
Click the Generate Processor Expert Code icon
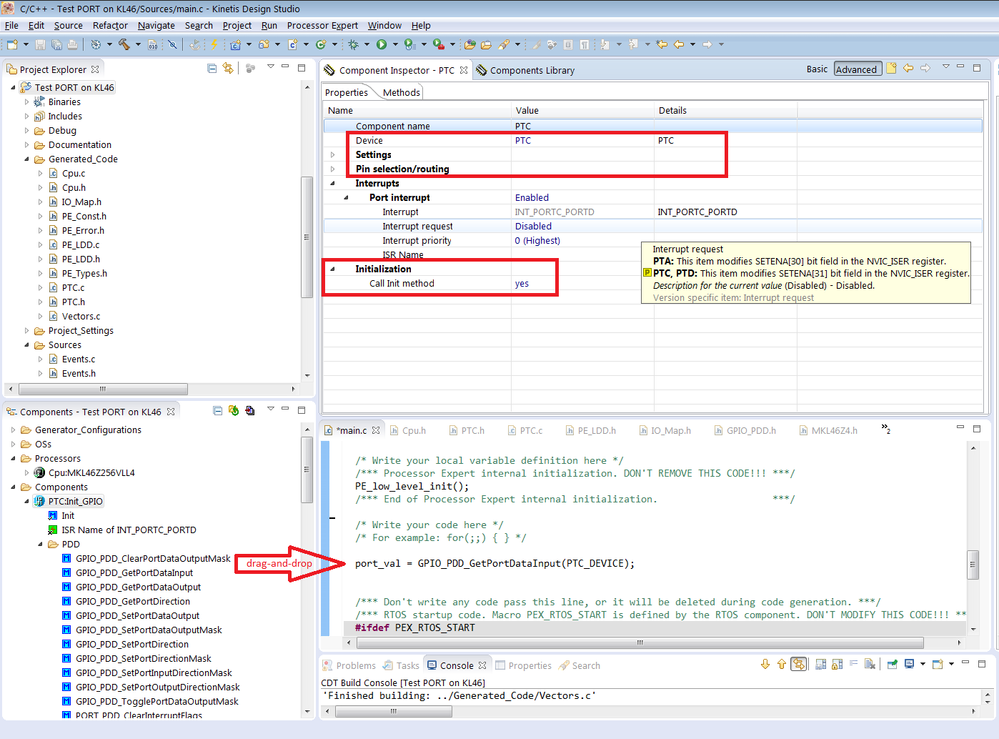234,411
